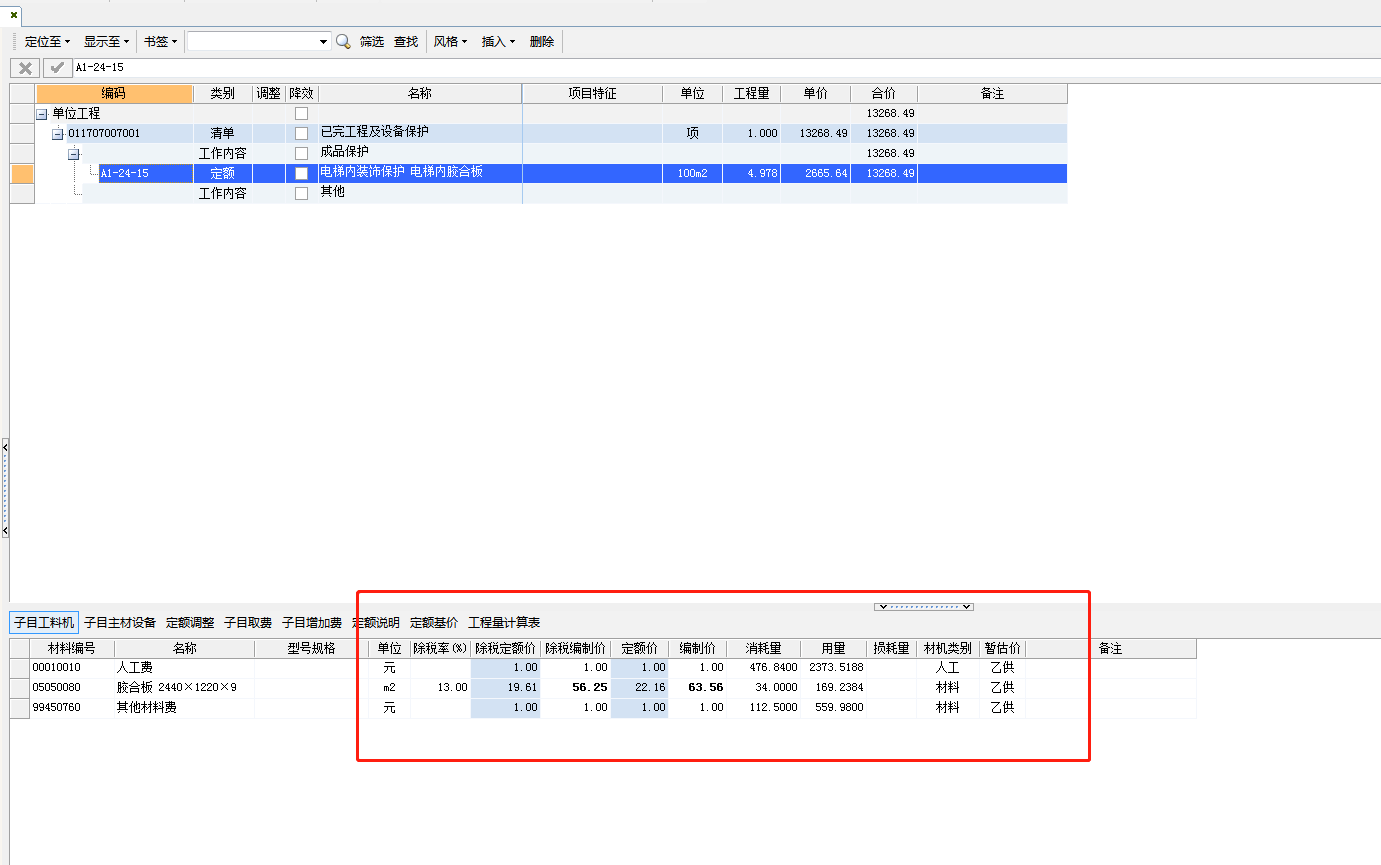Click the magnifier search icon in toolbar
The width and height of the screenshot is (1381, 865).
point(343,41)
